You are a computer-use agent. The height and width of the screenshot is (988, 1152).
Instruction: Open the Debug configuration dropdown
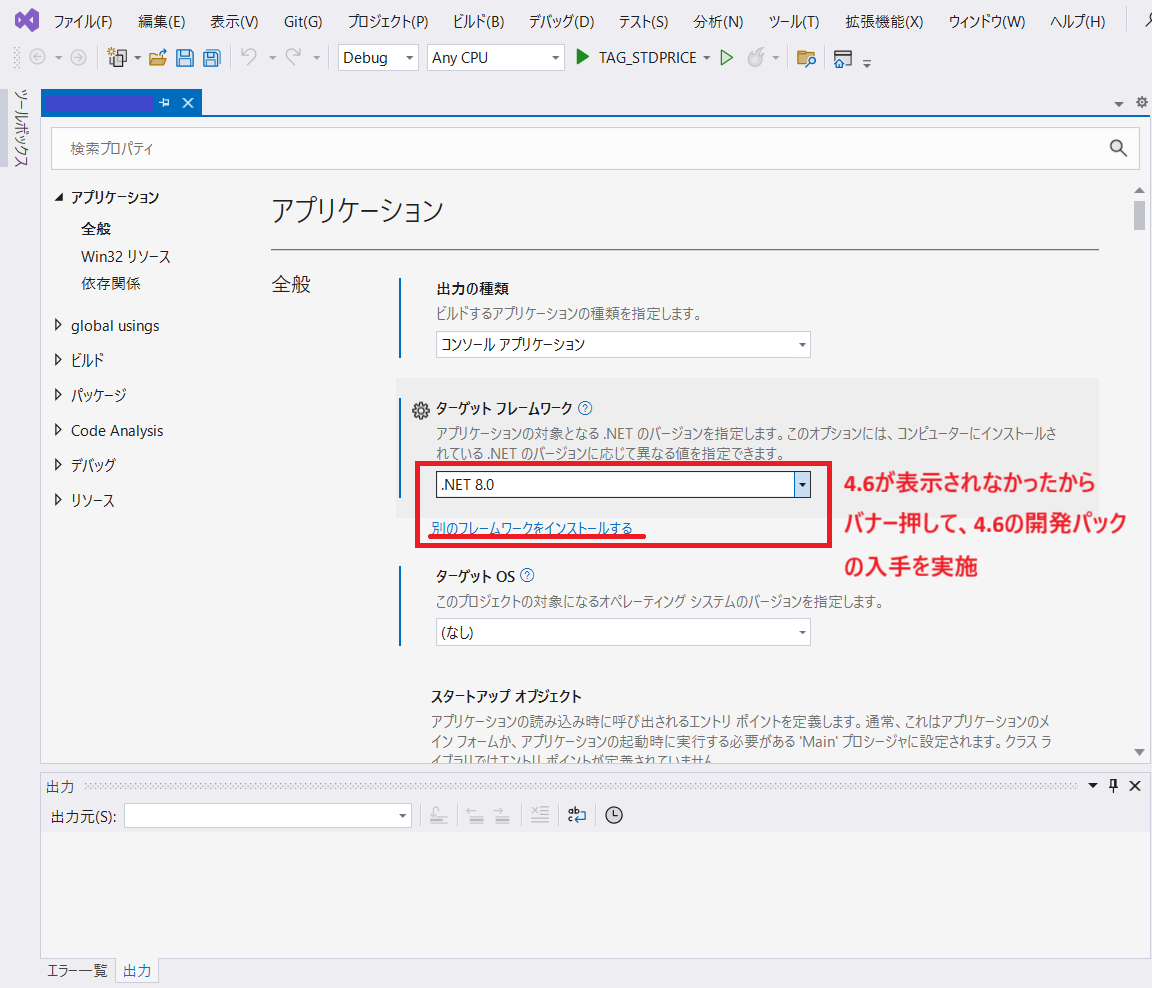[x=378, y=58]
